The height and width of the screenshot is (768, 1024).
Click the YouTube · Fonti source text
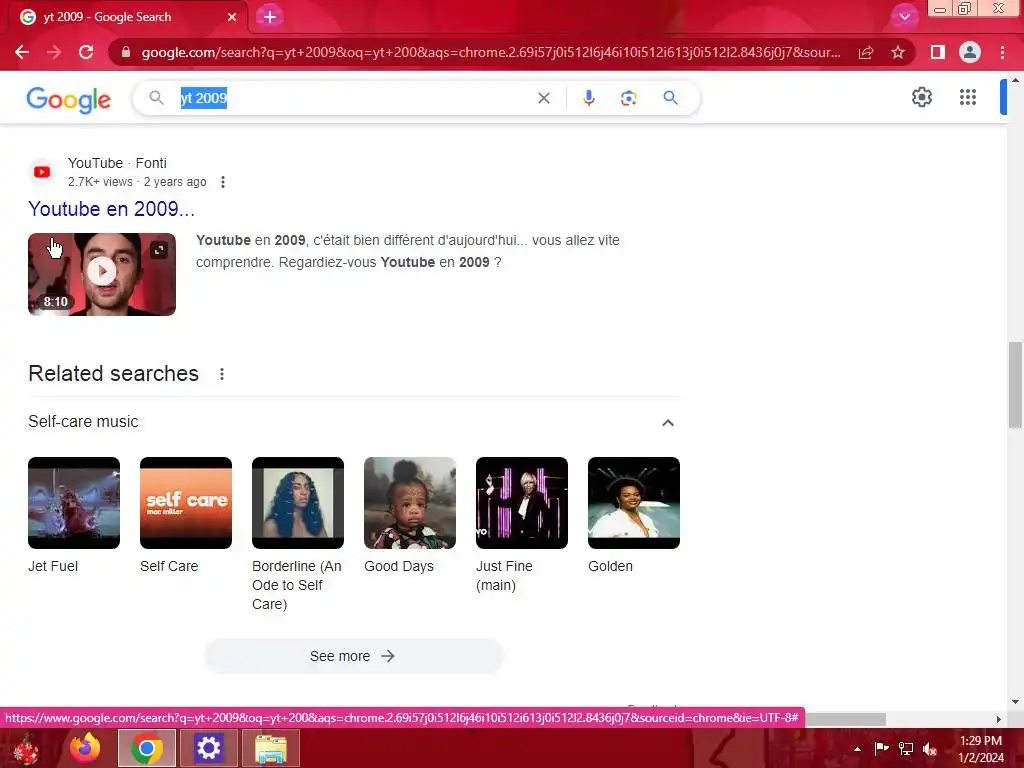[118, 163]
